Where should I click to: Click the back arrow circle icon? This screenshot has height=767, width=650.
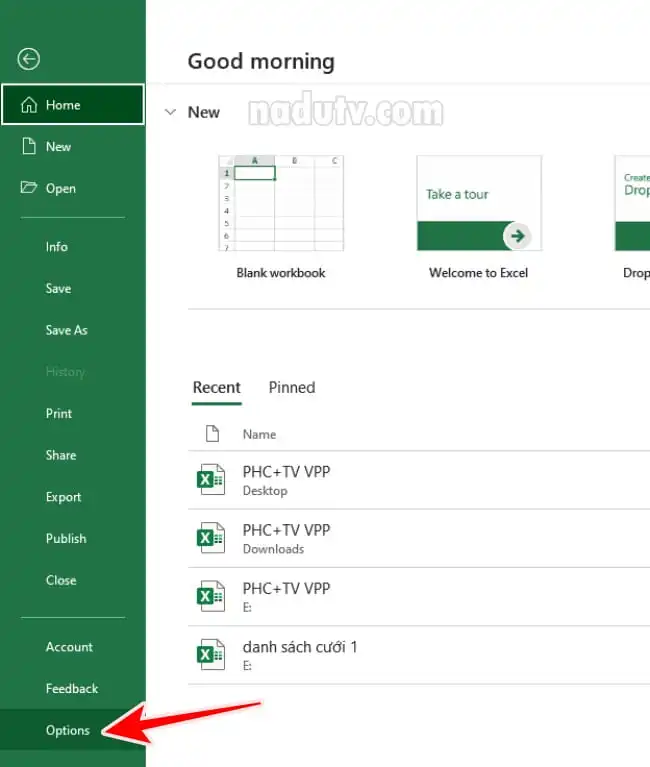[28, 59]
